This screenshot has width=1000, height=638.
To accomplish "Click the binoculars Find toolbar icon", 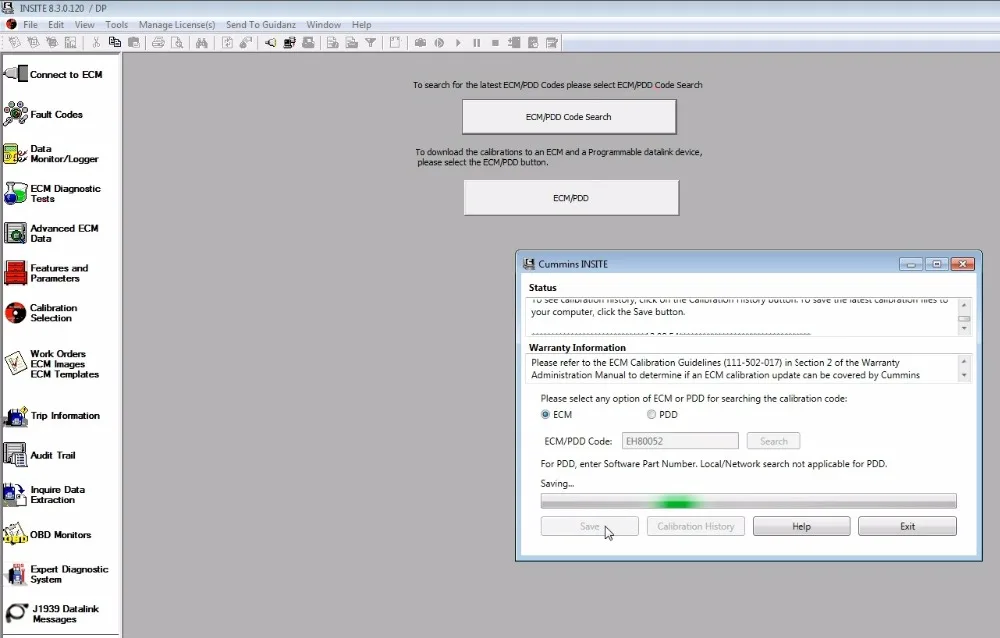I will [x=202, y=43].
